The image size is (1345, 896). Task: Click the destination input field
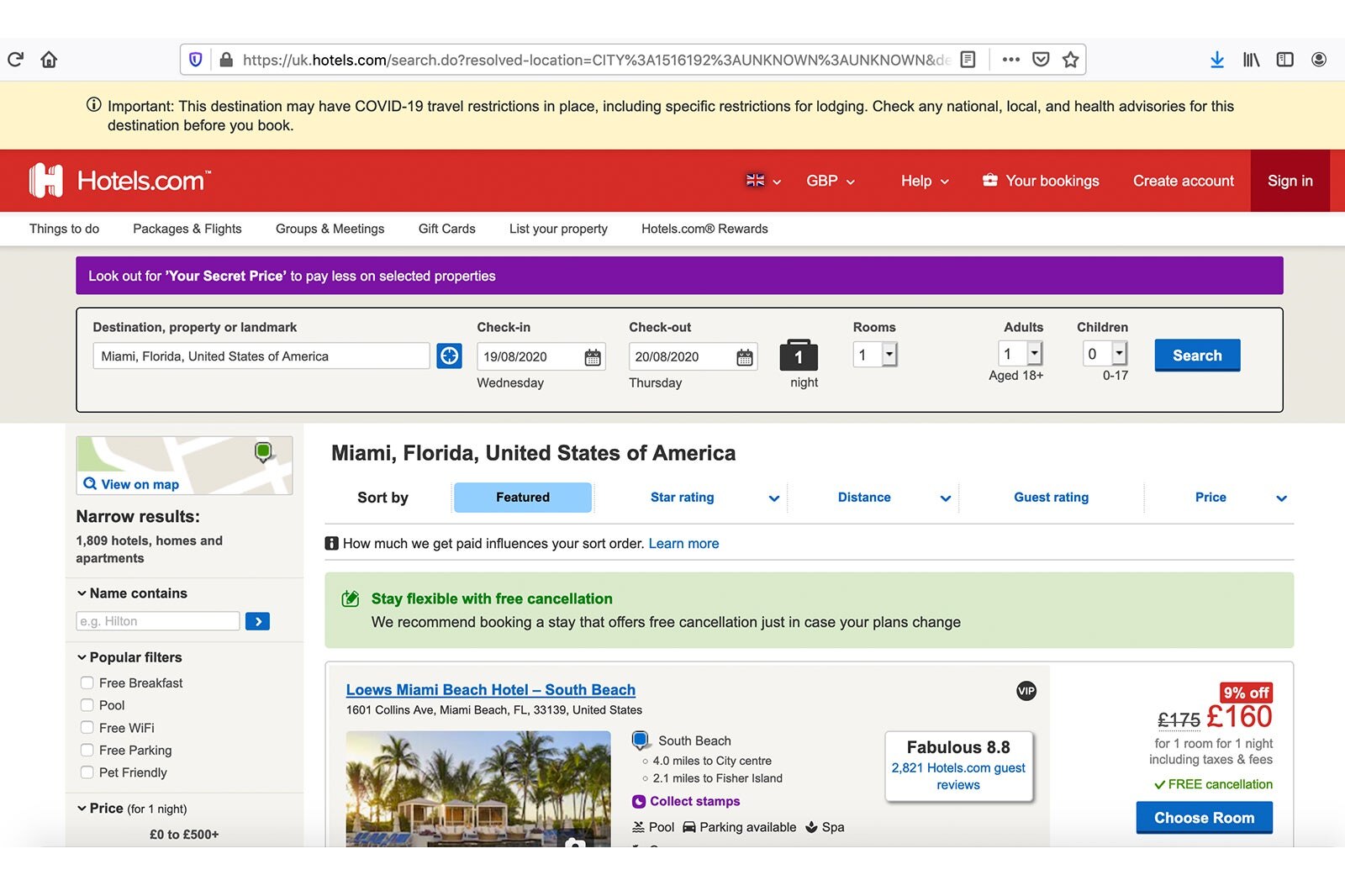261,356
